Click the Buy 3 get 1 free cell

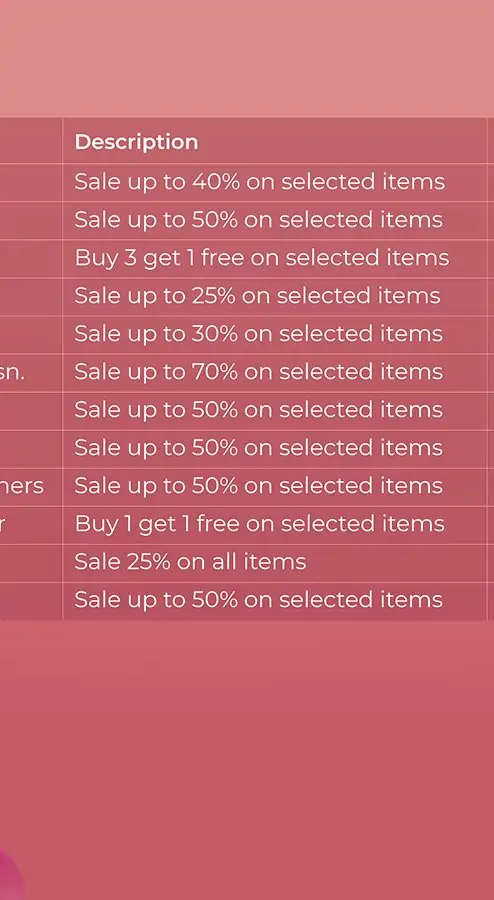coord(274,258)
